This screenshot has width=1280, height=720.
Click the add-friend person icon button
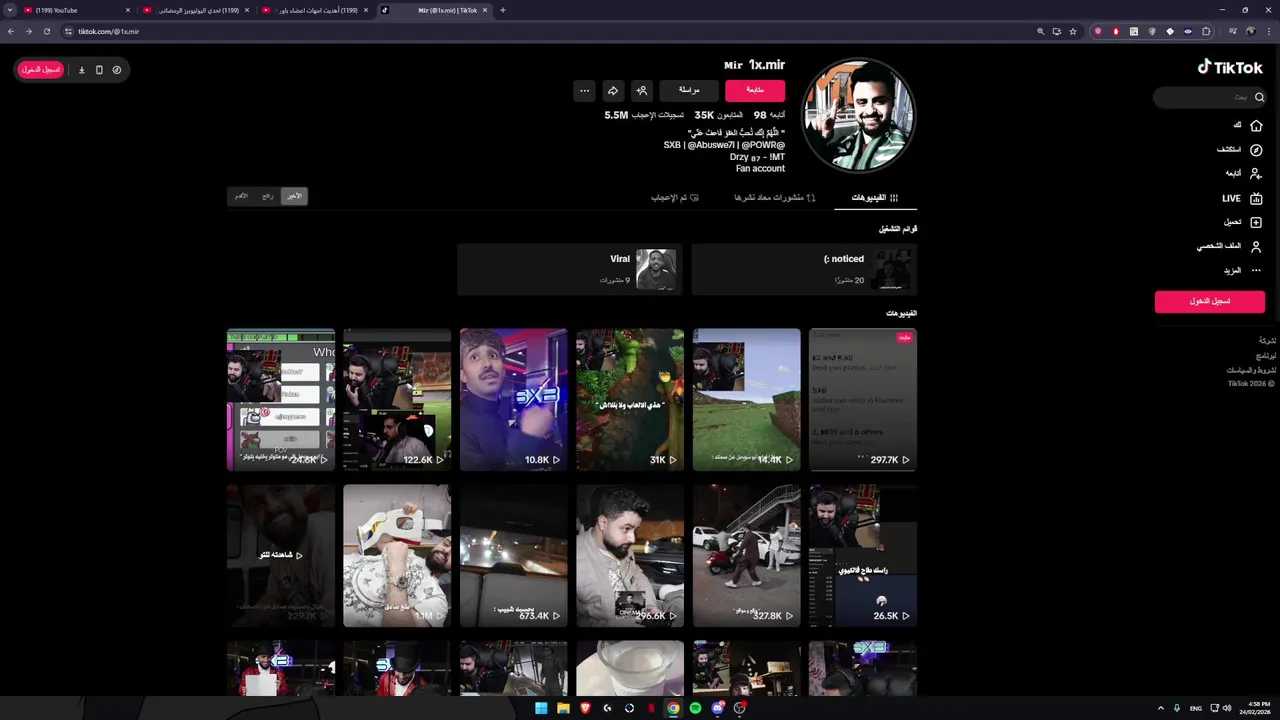coord(642,90)
